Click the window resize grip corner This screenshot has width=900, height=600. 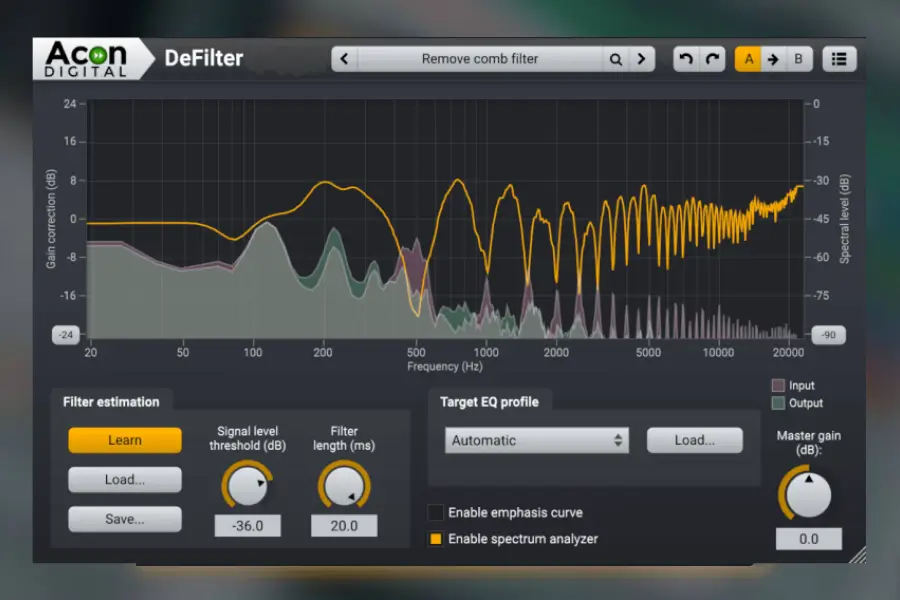[x=857, y=555]
